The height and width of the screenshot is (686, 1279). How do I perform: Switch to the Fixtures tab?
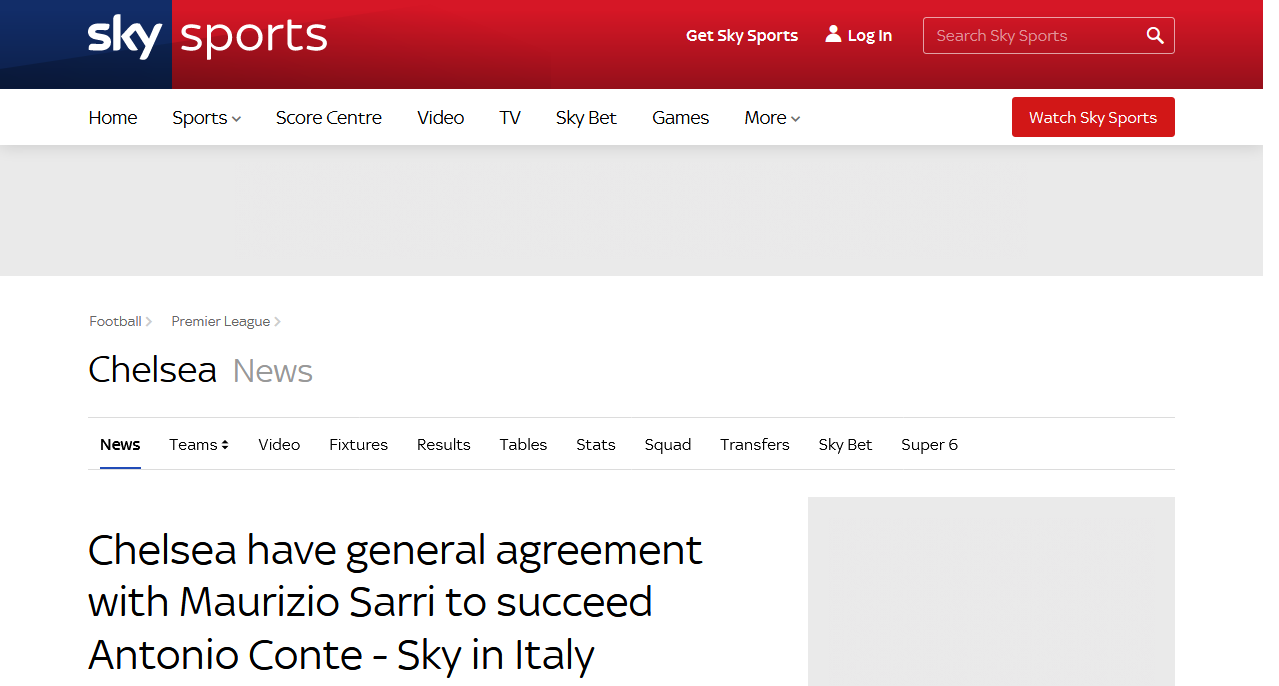(358, 444)
